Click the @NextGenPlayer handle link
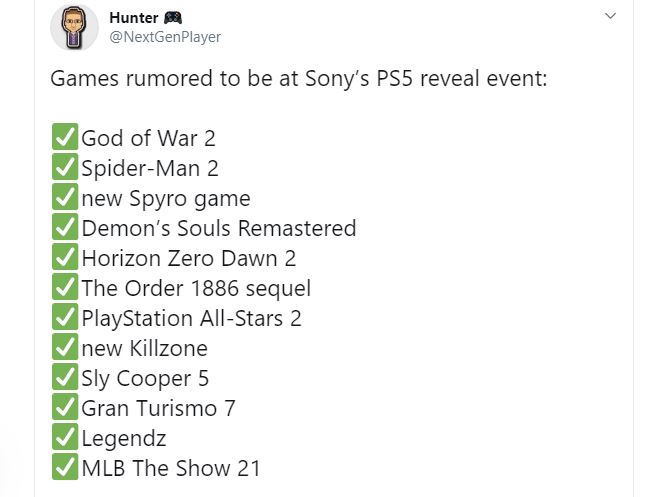The height and width of the screenshot is (497, 653). click(165, 37)
